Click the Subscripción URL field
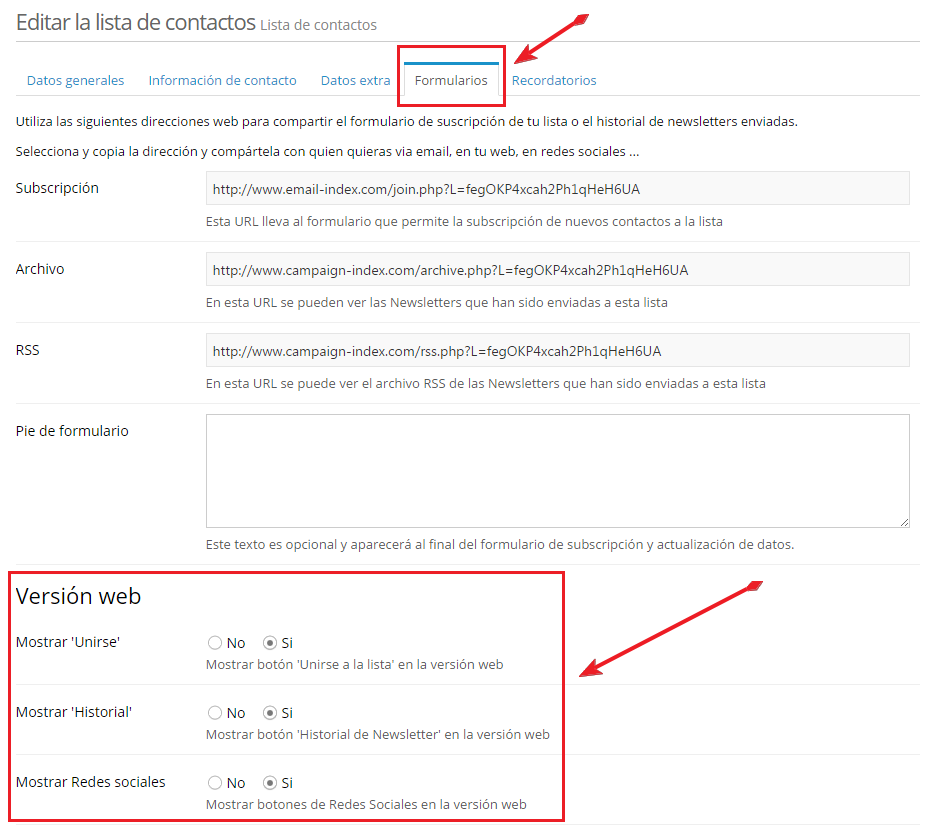Viewport: 929px width, 828px height. [558, 189]
